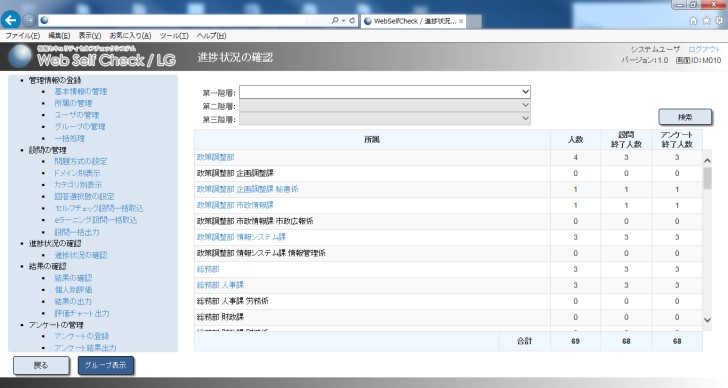Open カテゴリ別表示 in sidebar

pyautogui.click(x=78, y=185)
